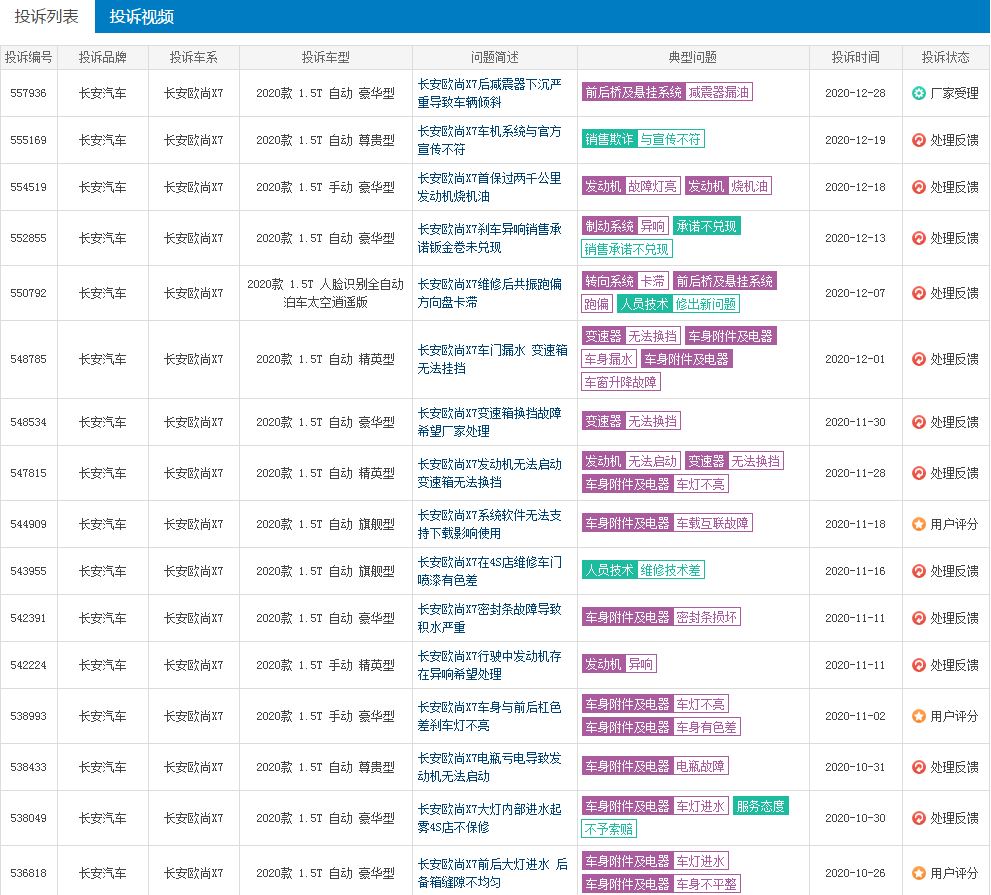991x895 pixels.
Task: Open complaint 长安欧尚X7电瓶亏电导致发动机无法启动
Action: click(x=490, y=767)
